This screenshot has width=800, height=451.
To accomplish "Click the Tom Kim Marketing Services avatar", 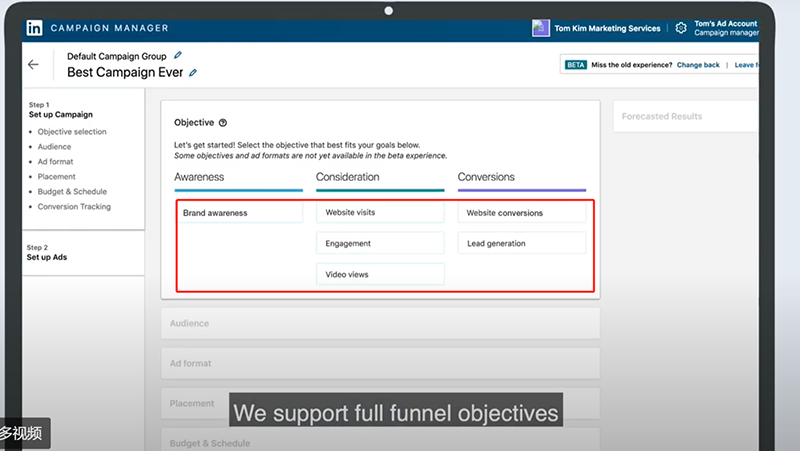I will click(540, 28).
